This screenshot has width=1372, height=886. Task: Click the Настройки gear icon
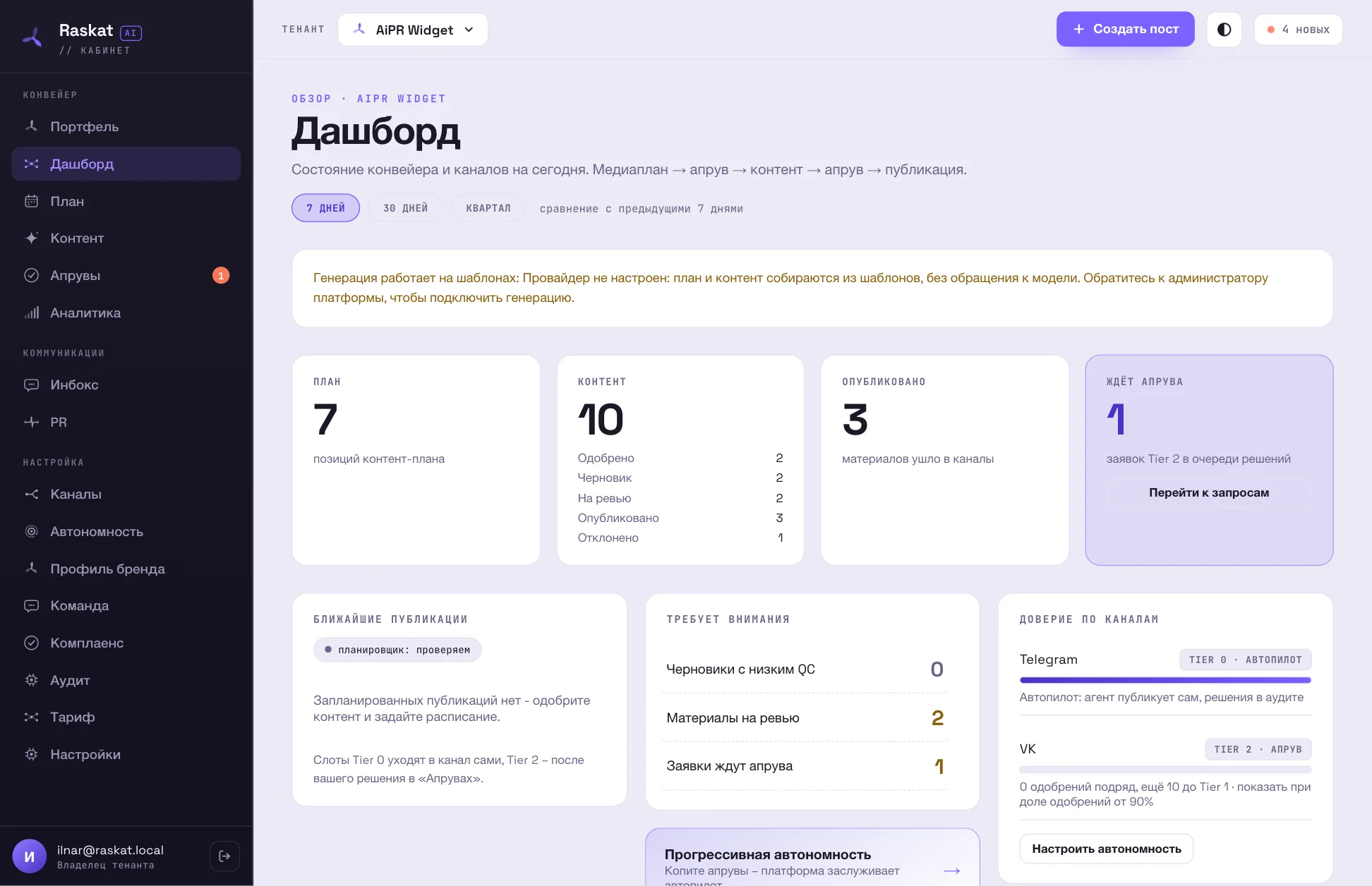point(31,754)
